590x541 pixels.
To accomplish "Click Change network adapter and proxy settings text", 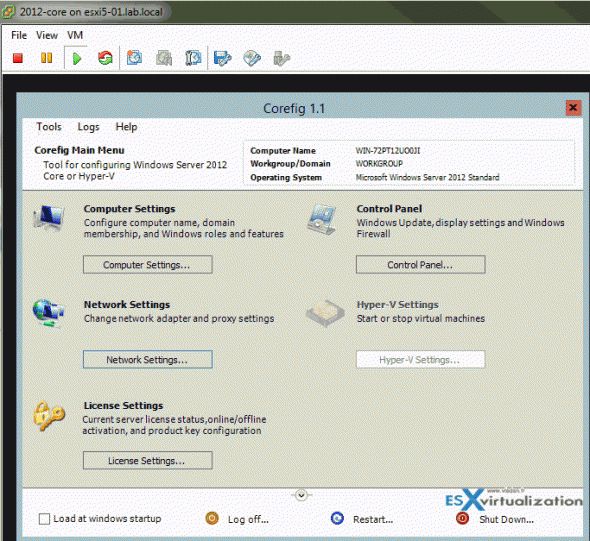I will 179,319.
